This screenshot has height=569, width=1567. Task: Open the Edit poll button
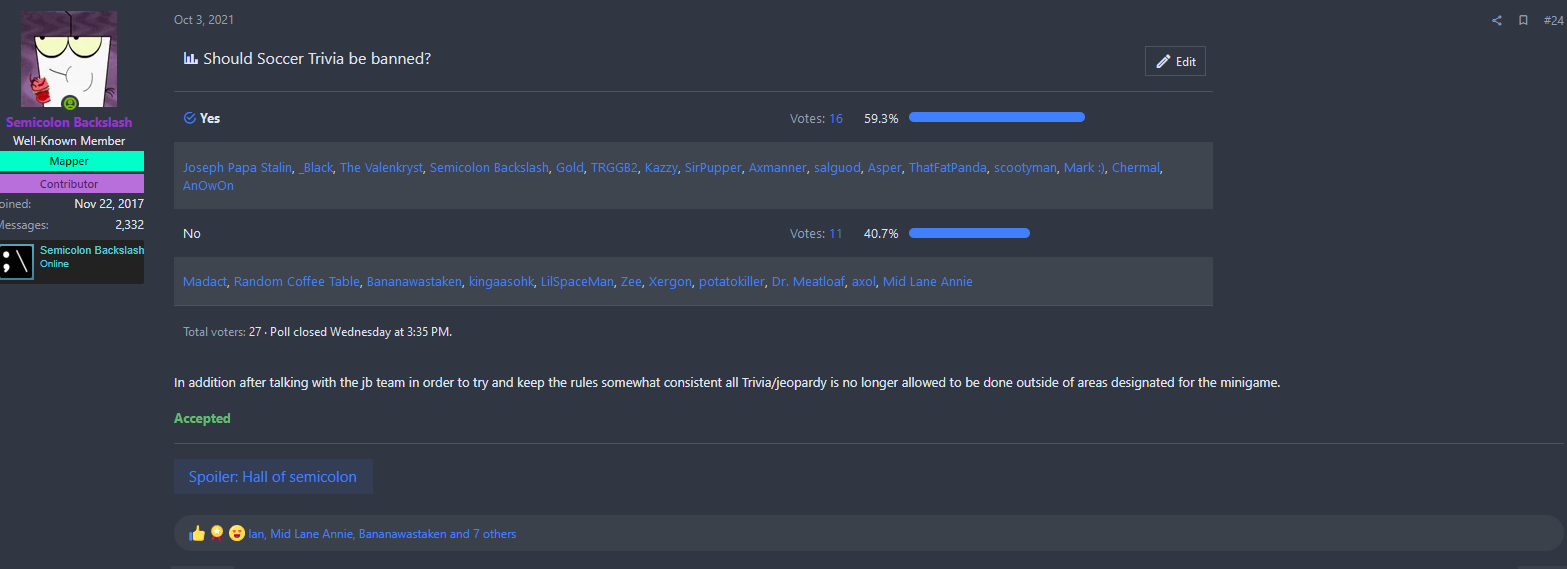click(1175, 61)
